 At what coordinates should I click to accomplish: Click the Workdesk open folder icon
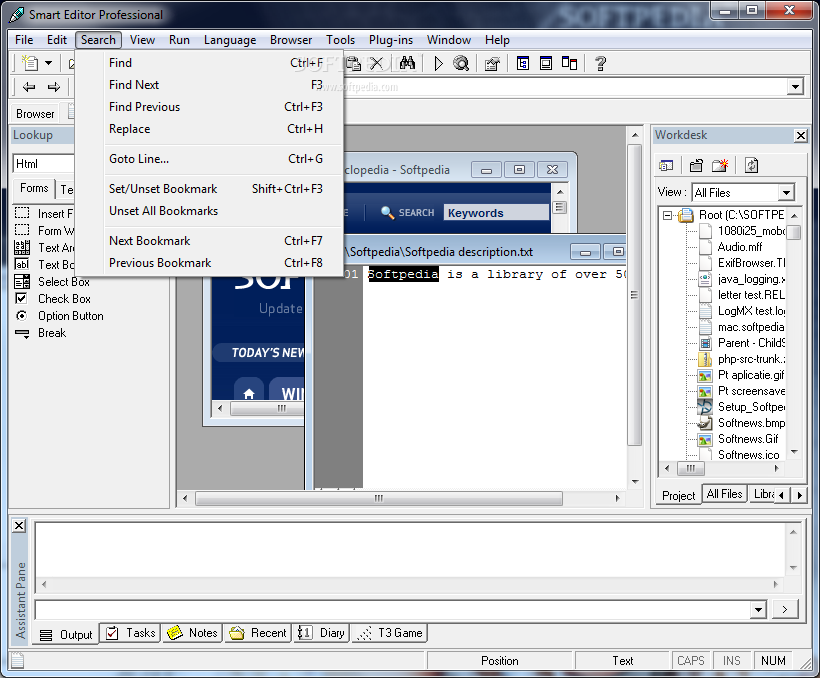point(696,166)
